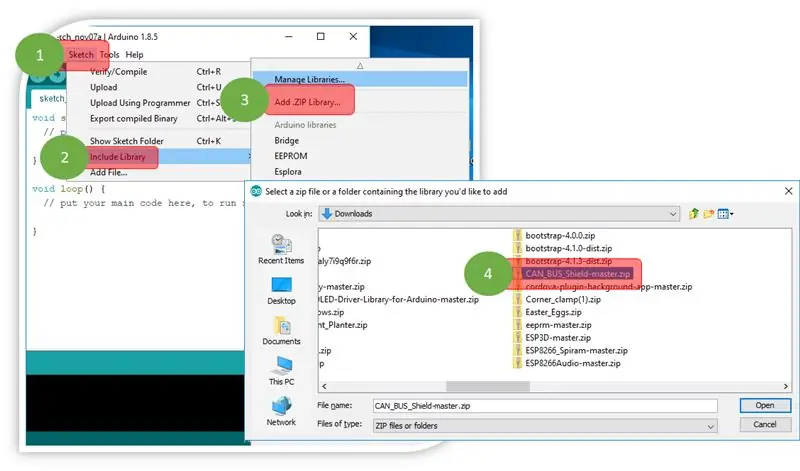Click the Open button in file dialog
The width and height of the screenshot is (800, 471).
(765, 405)
